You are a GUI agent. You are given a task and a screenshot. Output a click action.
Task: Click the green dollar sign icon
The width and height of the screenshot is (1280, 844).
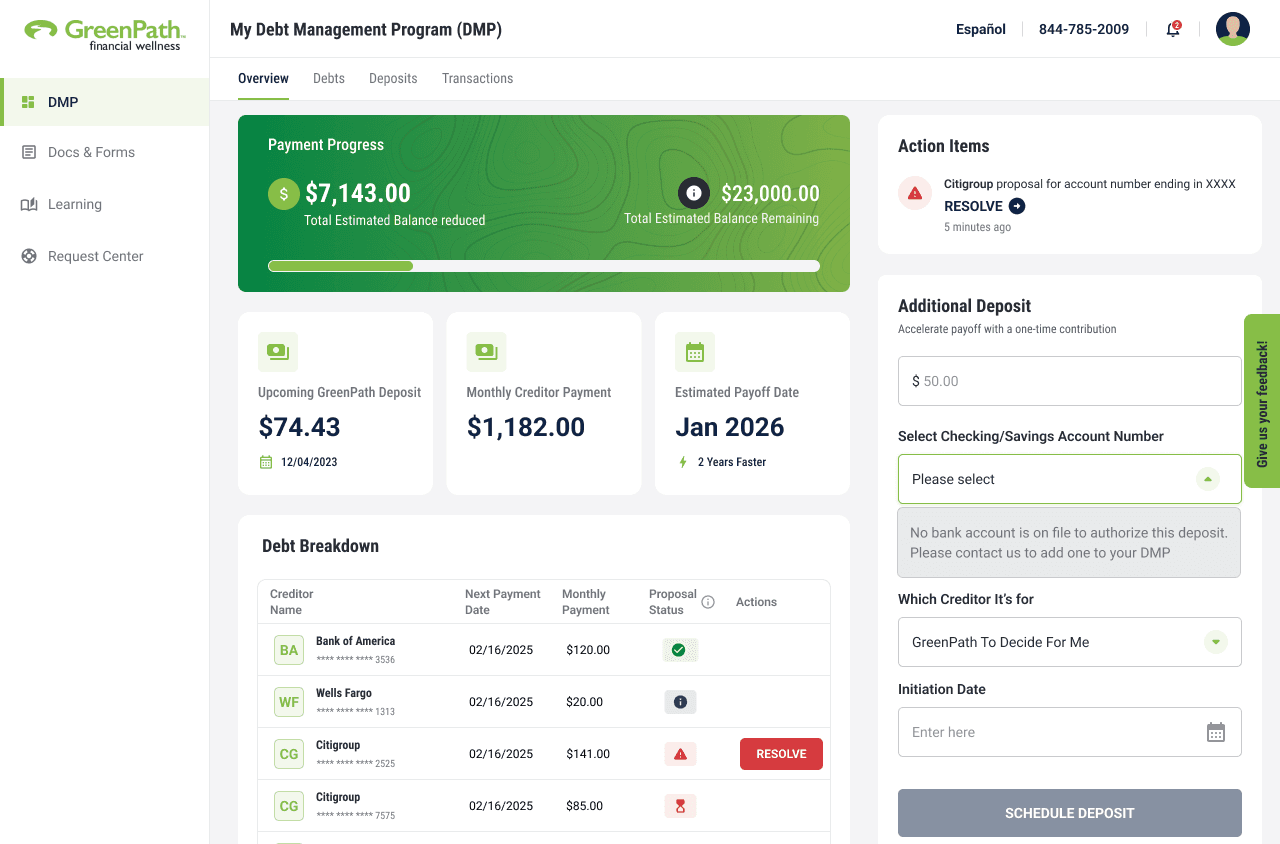click(284, 194)
